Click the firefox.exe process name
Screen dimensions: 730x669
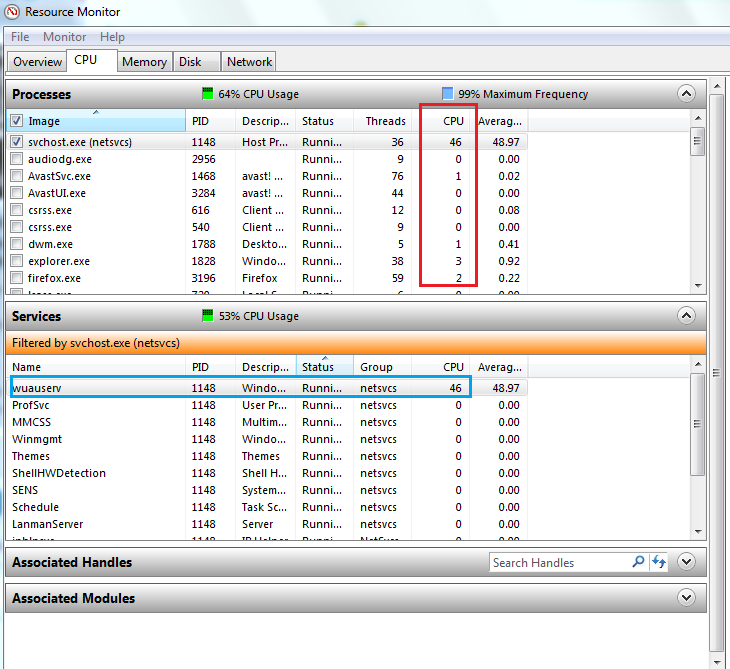(x=54, y=278)
